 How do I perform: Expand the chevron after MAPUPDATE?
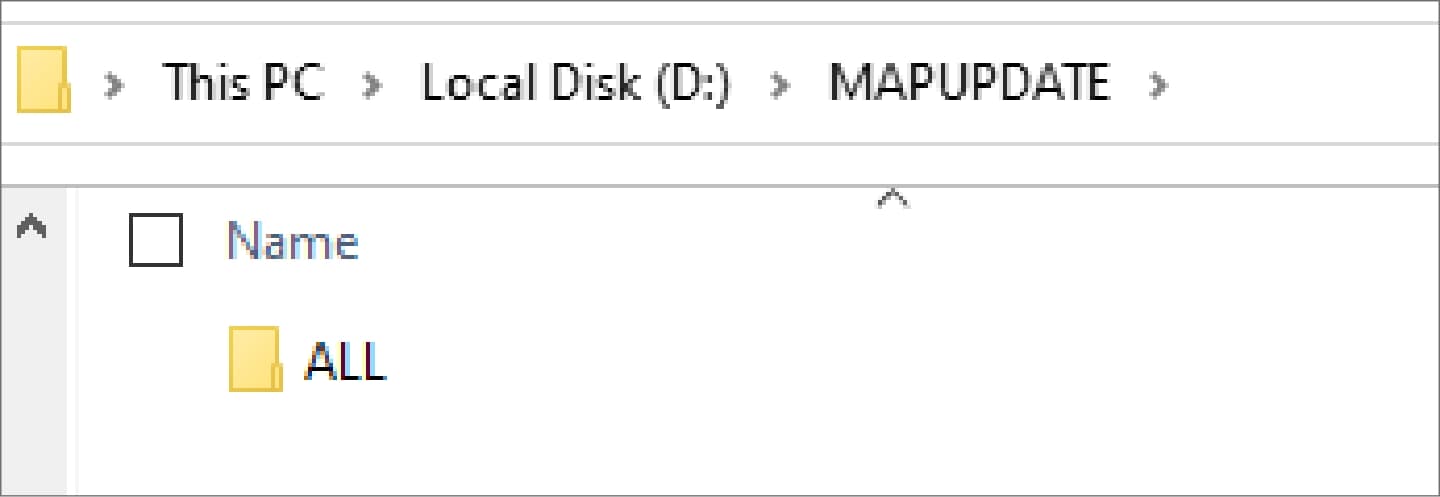click(1158, 85)
